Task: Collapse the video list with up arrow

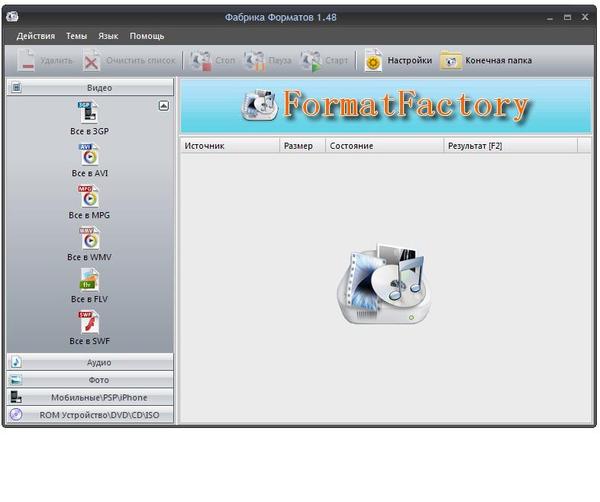Action: pyautogui.click(x=164, y=106)
